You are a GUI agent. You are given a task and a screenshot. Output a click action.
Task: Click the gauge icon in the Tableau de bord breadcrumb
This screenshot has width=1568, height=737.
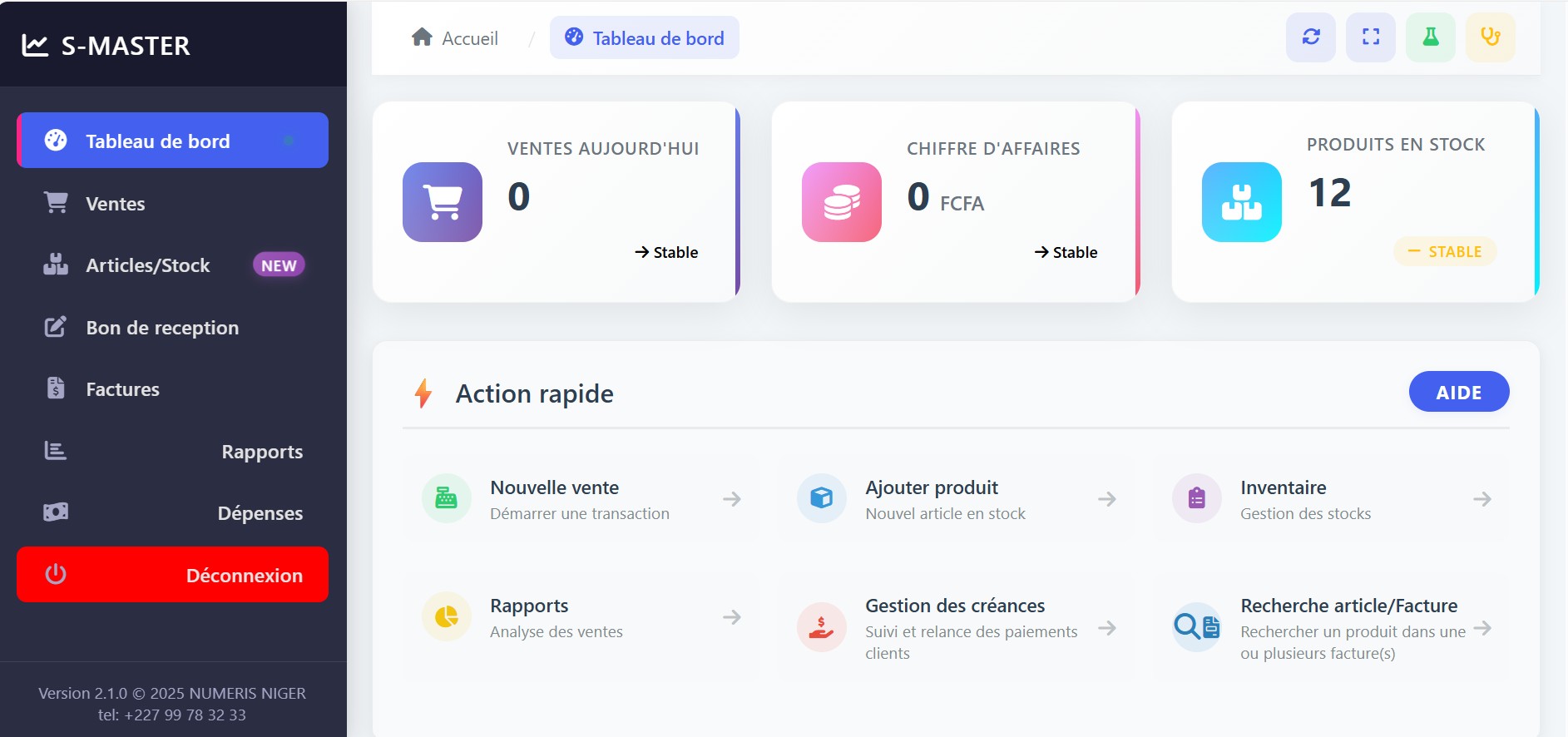pos(574,37)
